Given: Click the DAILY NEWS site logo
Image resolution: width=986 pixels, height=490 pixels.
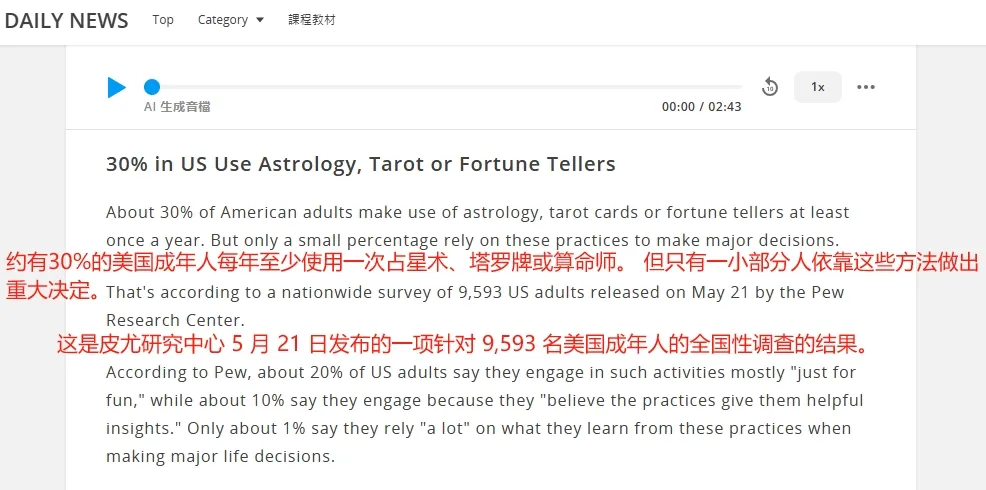Looking at the screenshot, I should [x=66, y=21].
